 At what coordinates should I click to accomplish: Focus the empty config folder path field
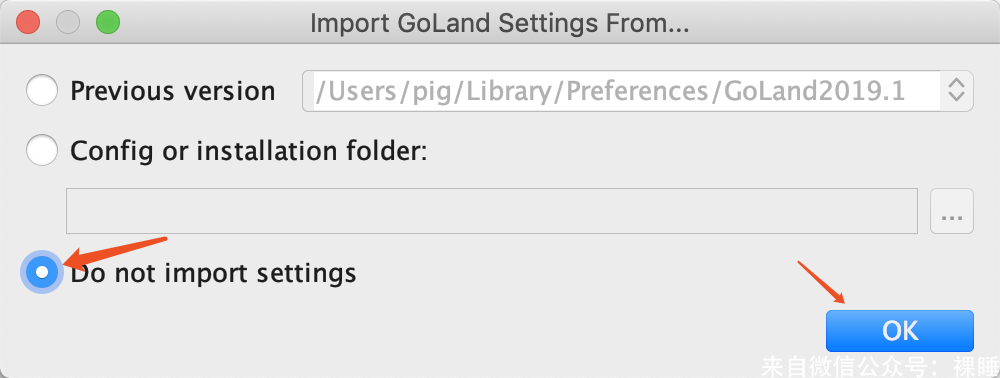492,211
